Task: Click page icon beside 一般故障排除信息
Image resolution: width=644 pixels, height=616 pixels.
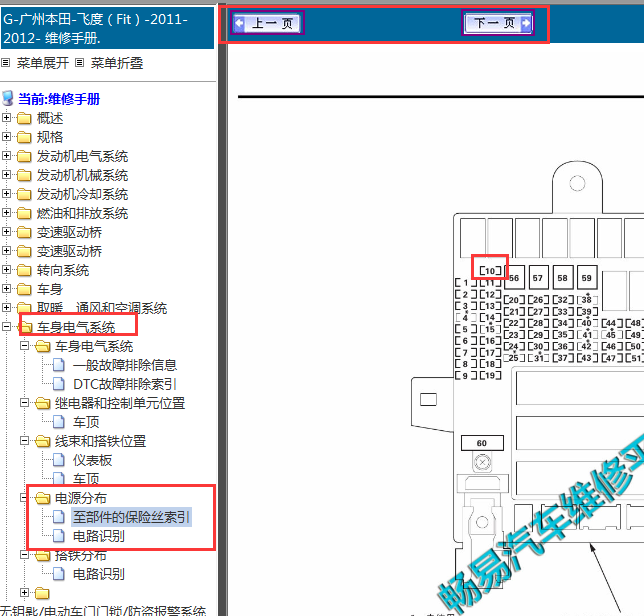Action: (x=59, y=365)
